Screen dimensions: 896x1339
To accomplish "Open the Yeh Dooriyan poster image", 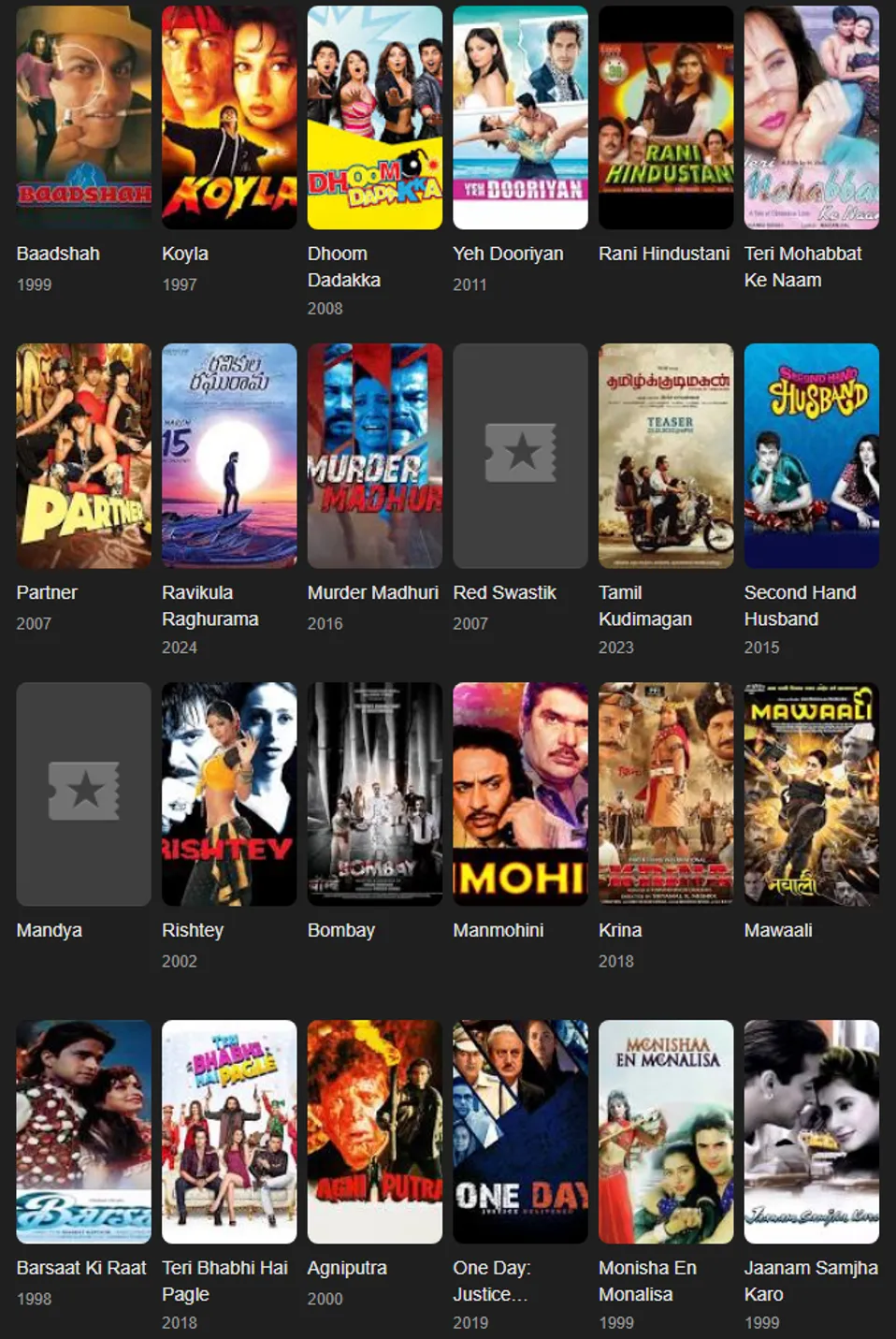I will (x=520, y=118).
